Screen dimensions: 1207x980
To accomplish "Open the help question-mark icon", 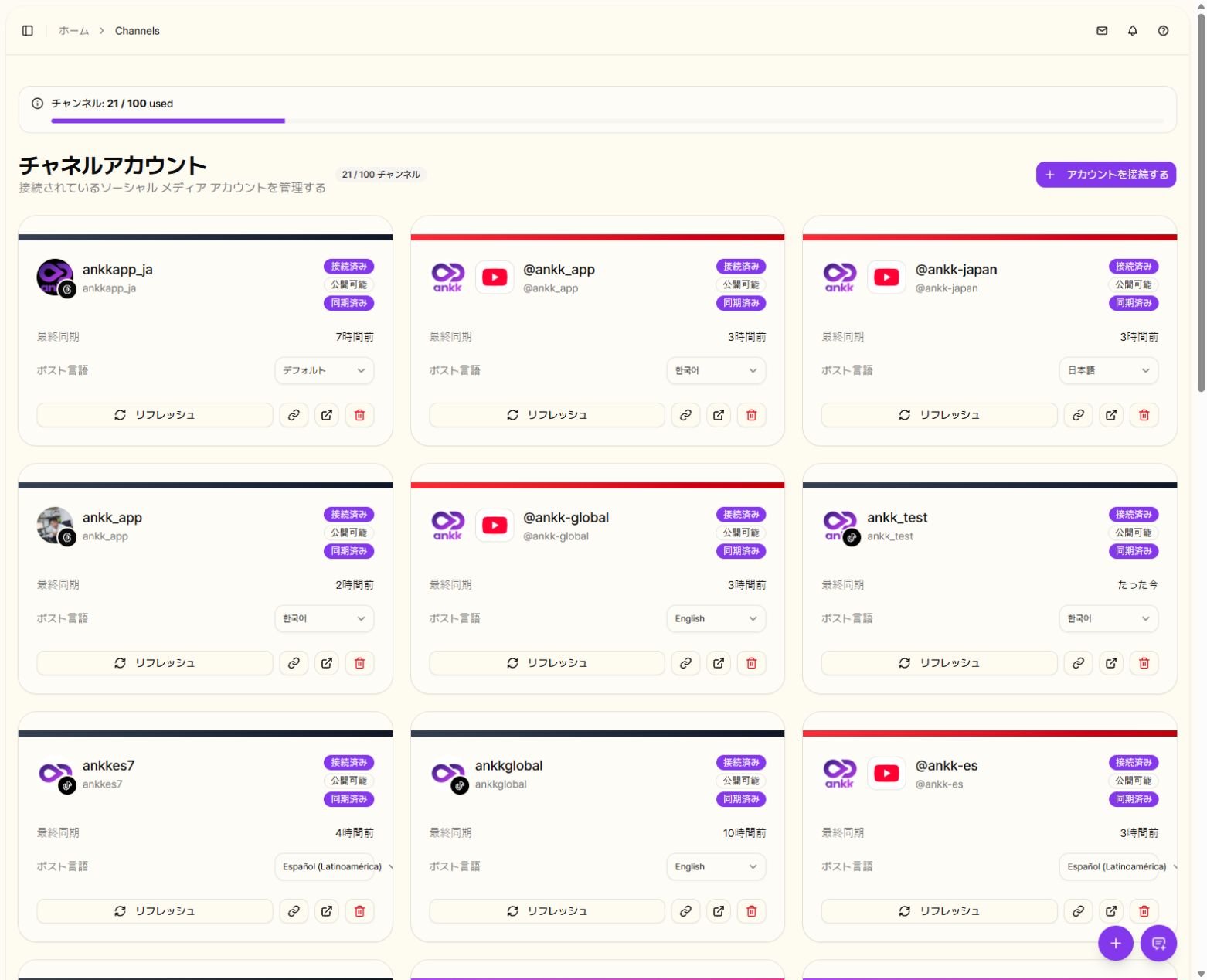I will point(1163,31).
